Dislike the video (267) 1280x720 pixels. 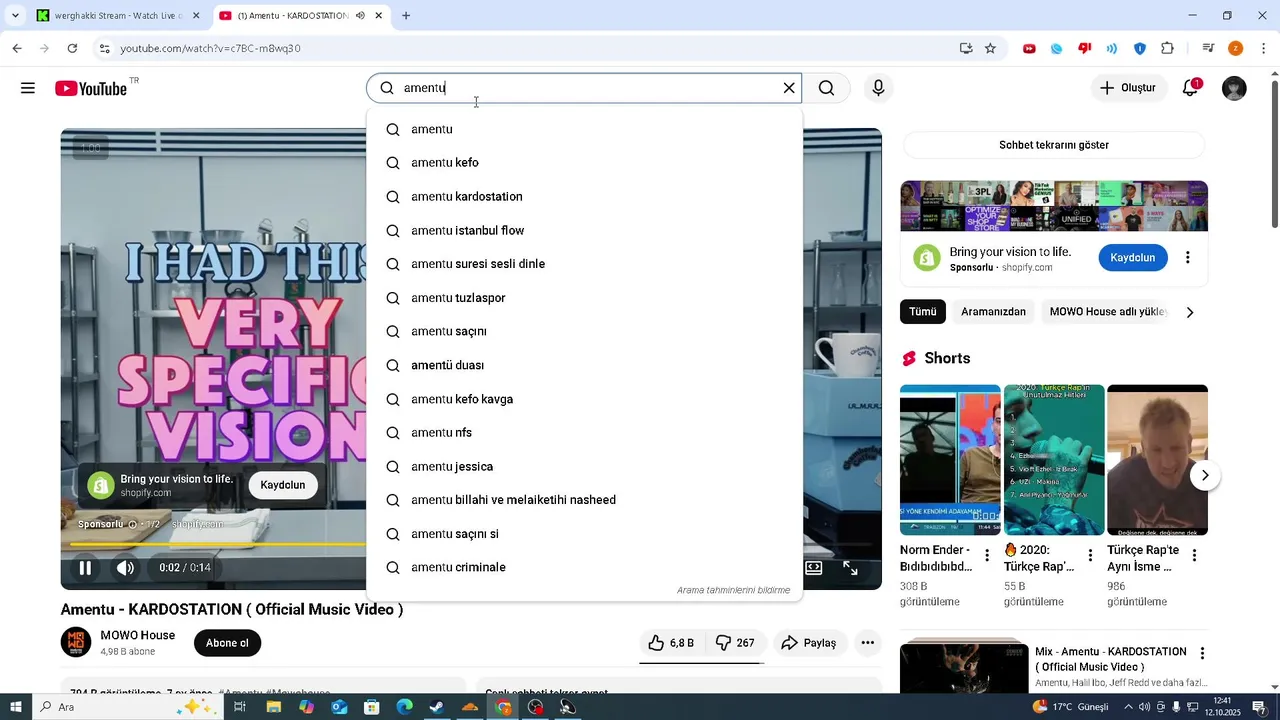(x=735, y=643)
